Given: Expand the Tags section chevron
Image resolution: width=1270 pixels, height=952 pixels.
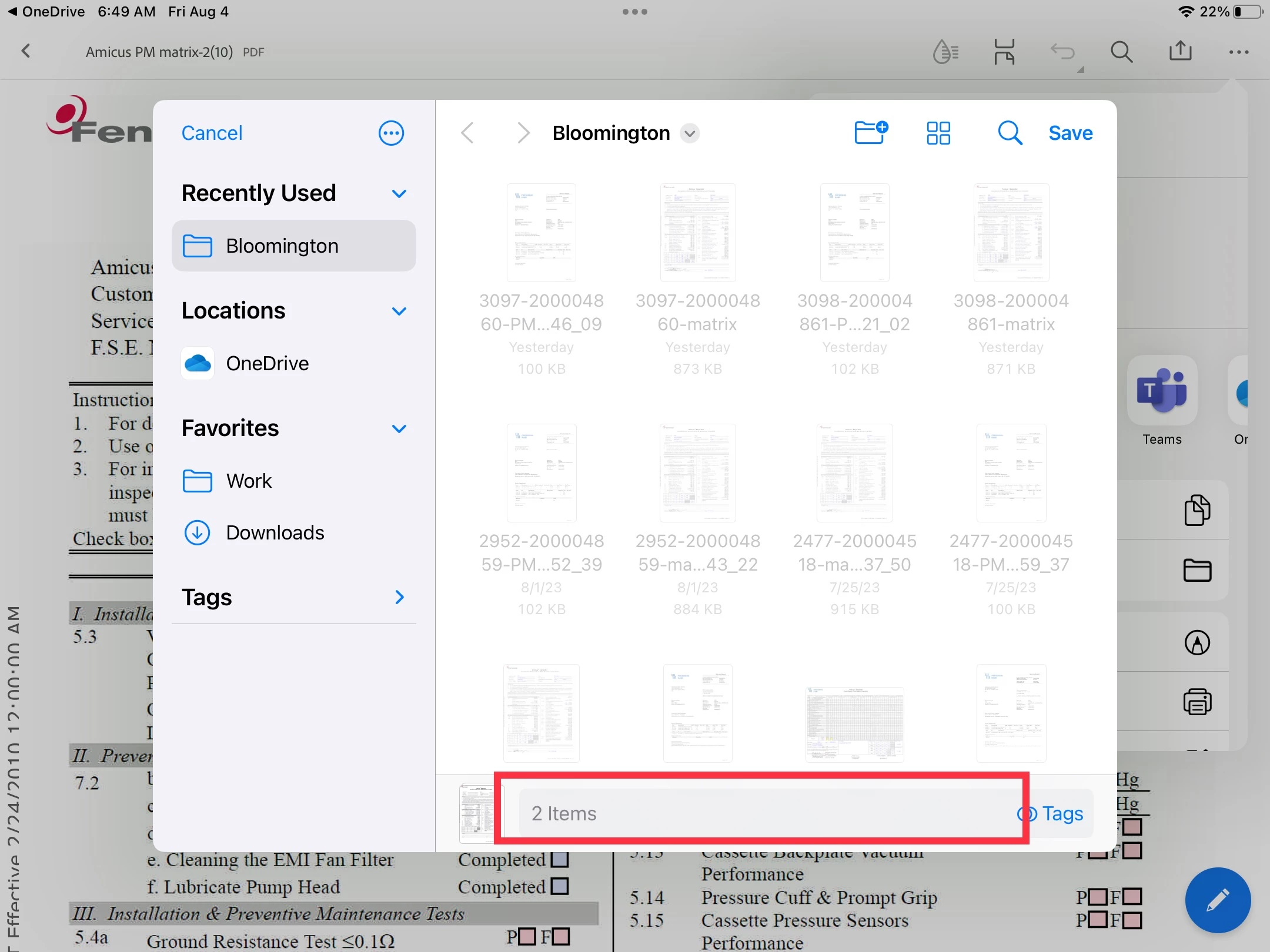Looking at the screenshot, I should (399, 597).
